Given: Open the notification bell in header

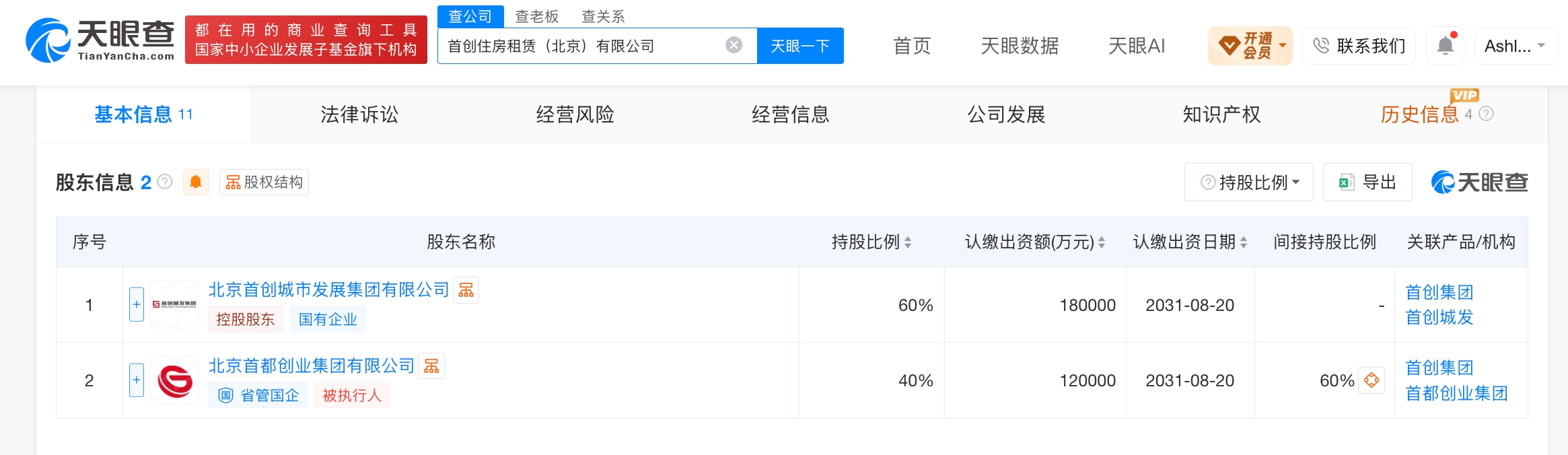Looking at the screenshot, I should (1445, 45).
